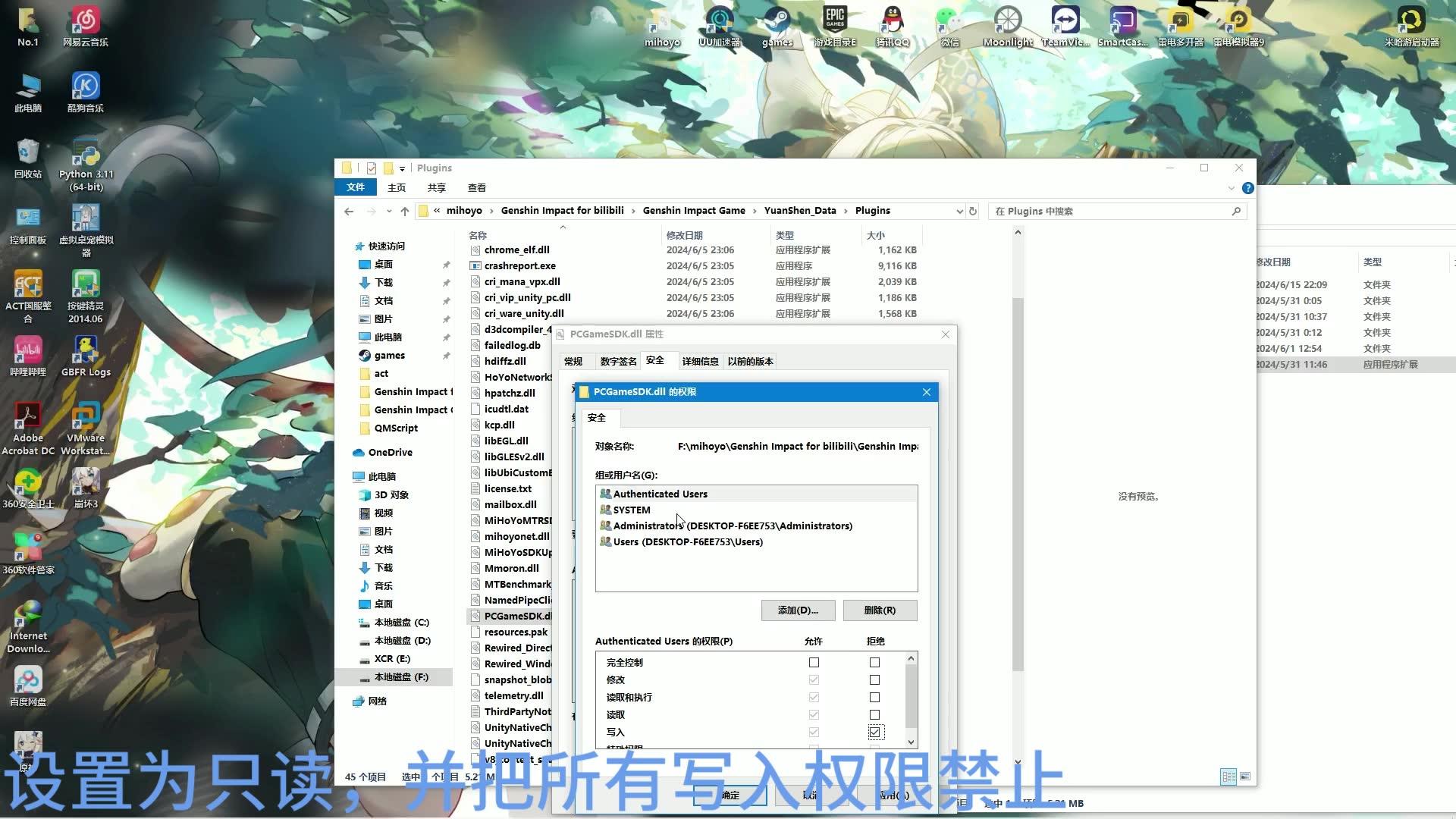
Task: Open Internet Download Manager desktop icon
Action: click(x=28, y=626)
